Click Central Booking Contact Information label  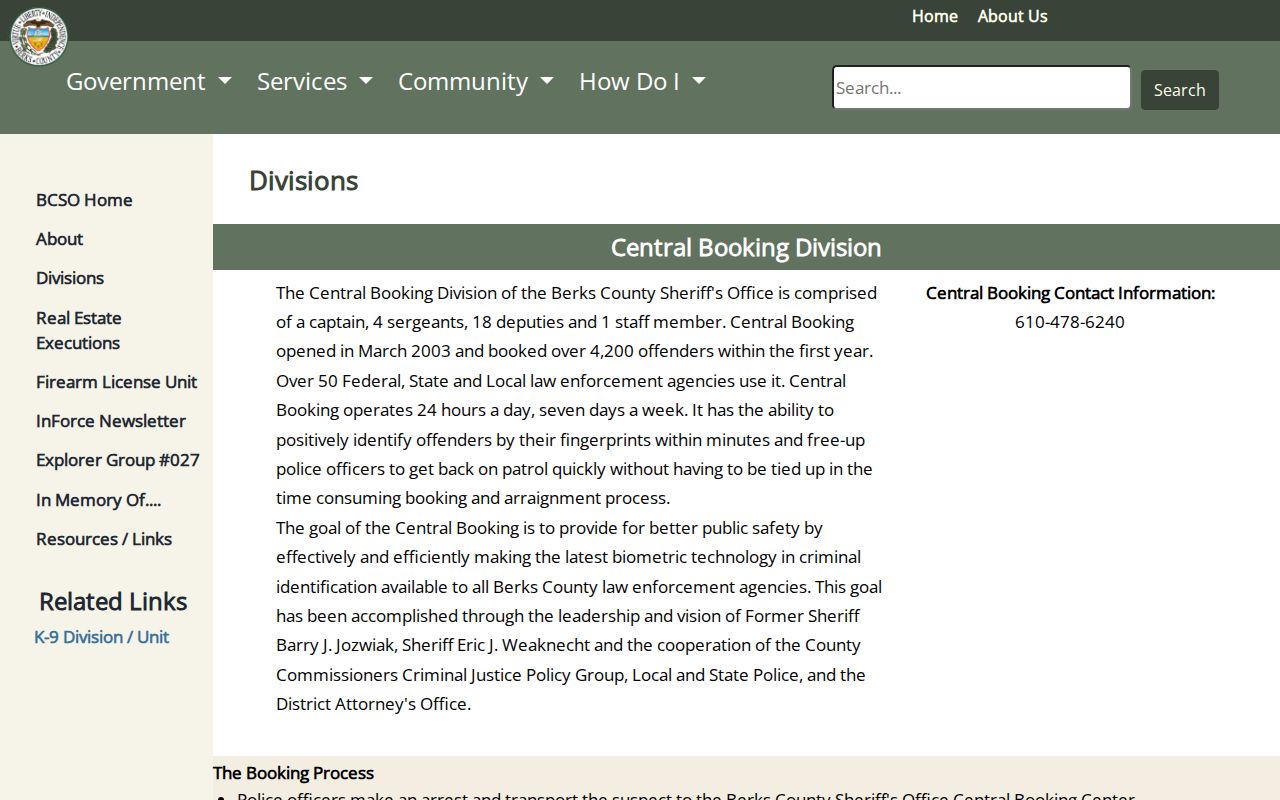pyautogui.click(x=1070, y=293)
